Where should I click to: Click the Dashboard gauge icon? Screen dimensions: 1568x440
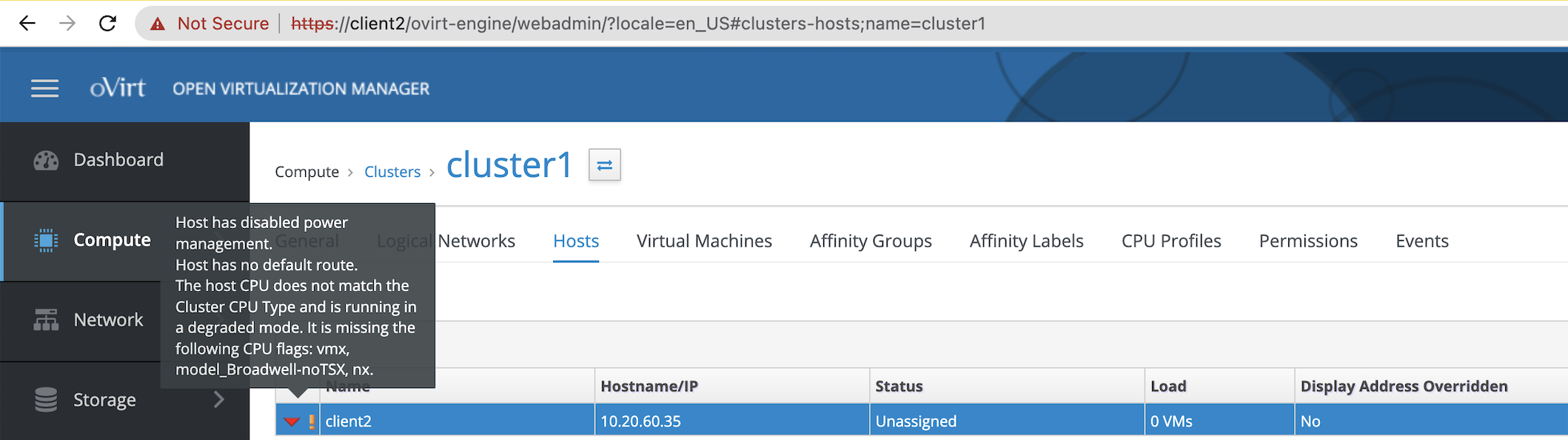(46, 160)
